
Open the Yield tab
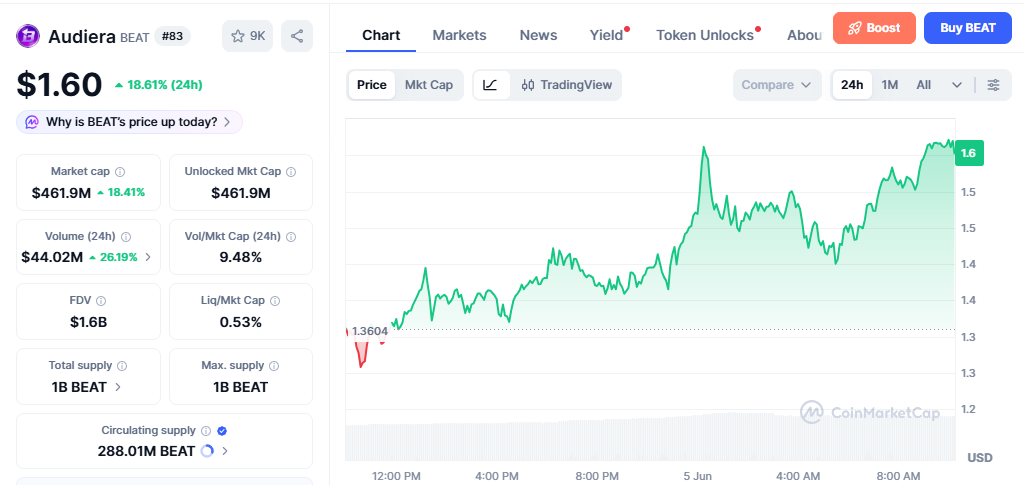click(607, 35)
